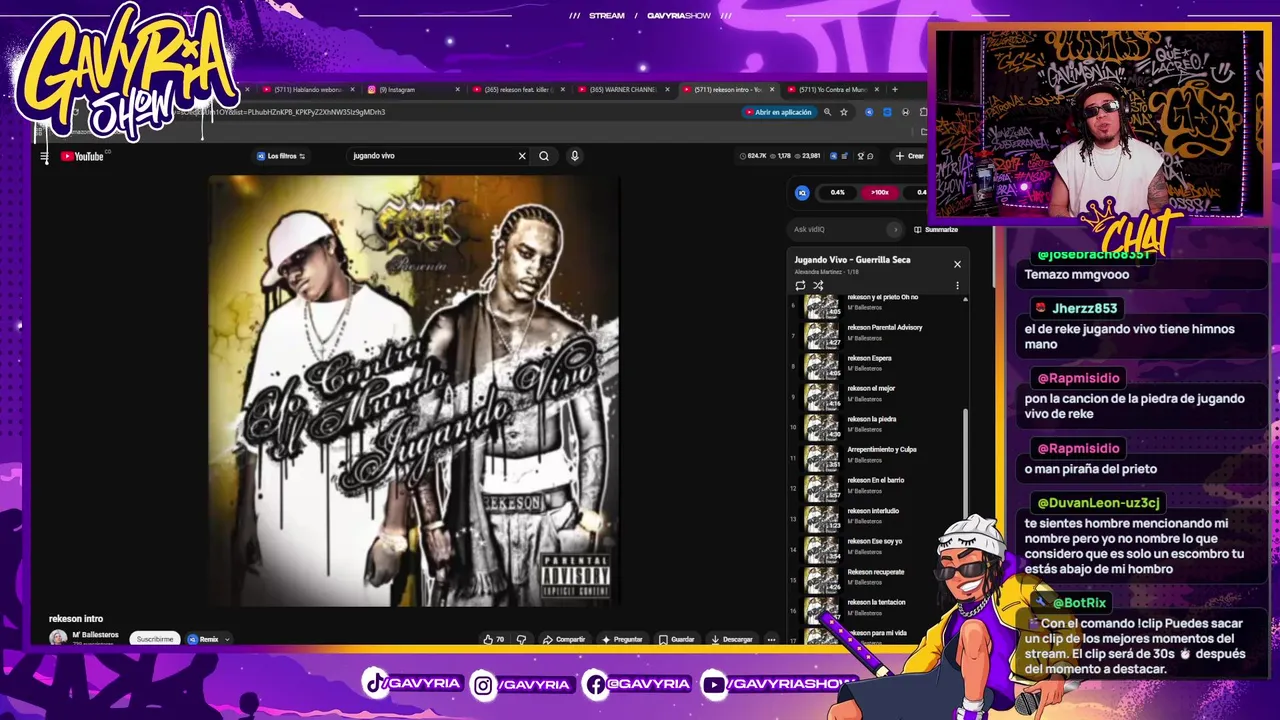Viewport: 1280px width, 720px height.
Task: Toggle playlist shuffle icon
Action: (x=818, y=285)
